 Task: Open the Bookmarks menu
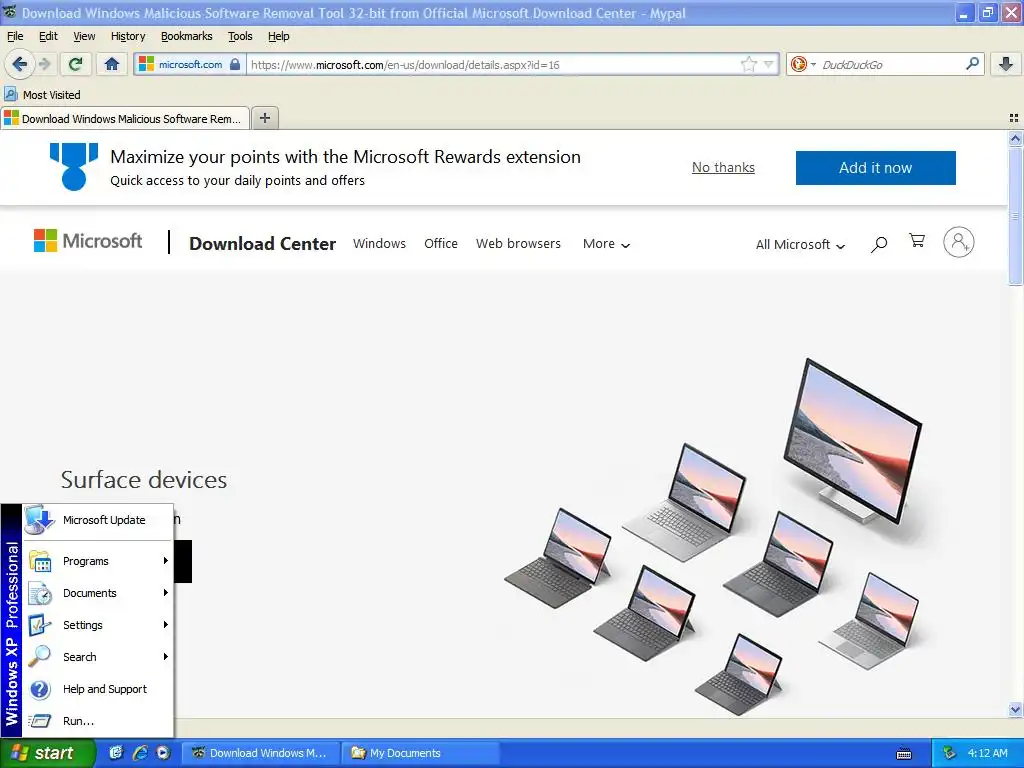point(187,36)
